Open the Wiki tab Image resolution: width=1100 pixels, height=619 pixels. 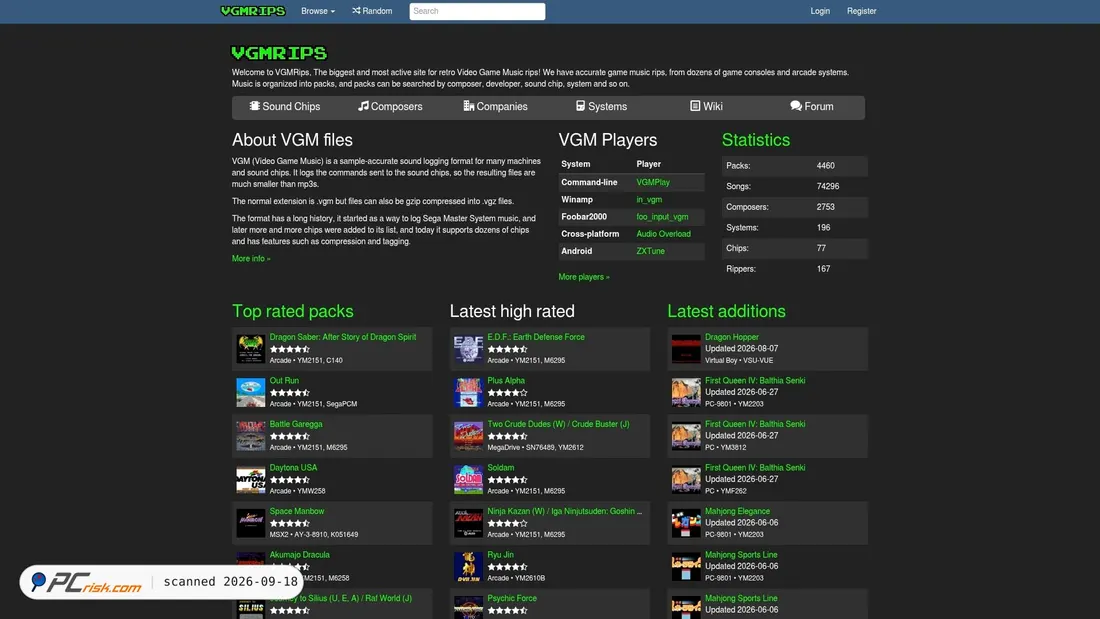tap(706, 107)
